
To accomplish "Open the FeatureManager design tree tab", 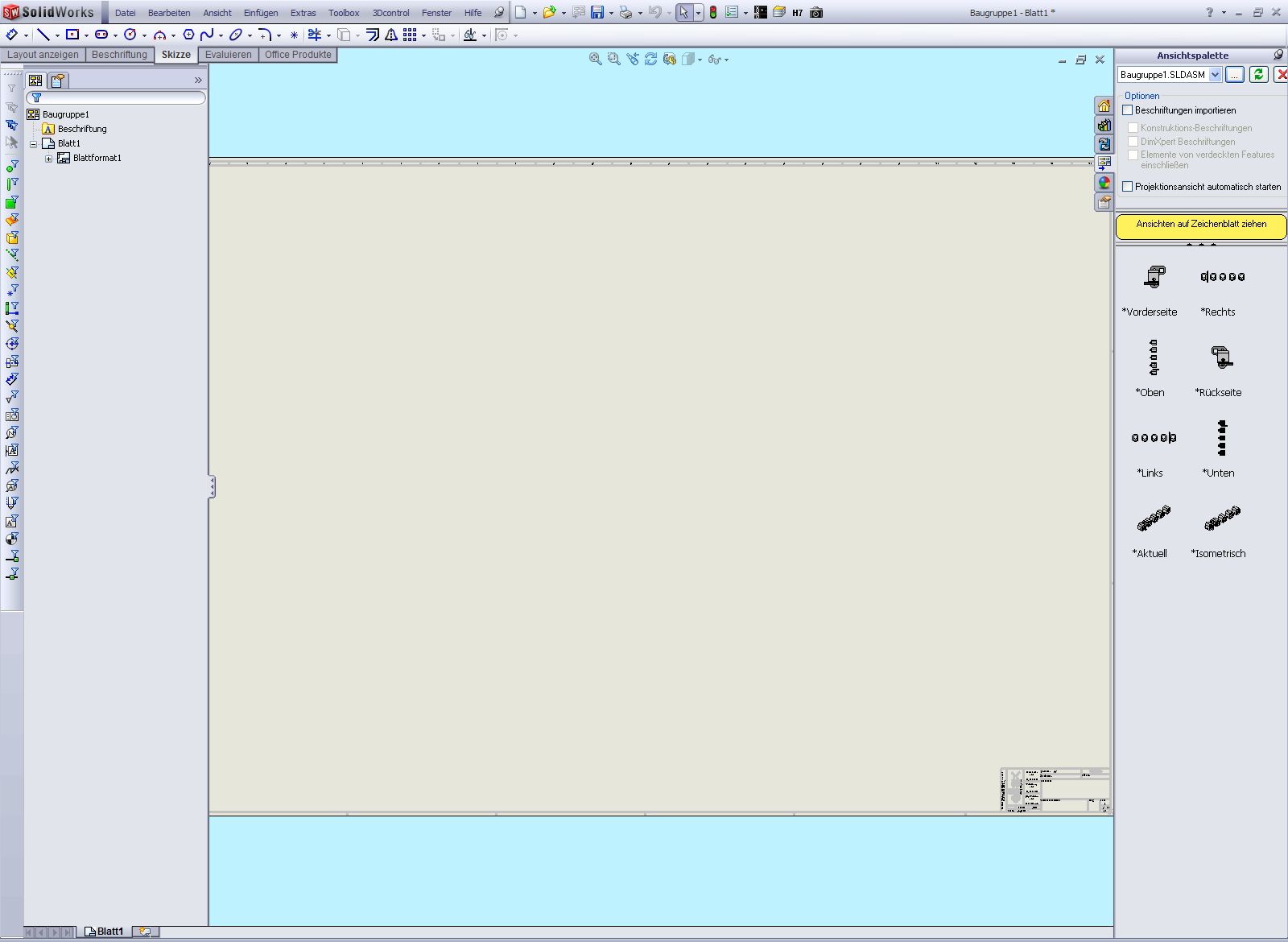I will click(x=35, y=81).
